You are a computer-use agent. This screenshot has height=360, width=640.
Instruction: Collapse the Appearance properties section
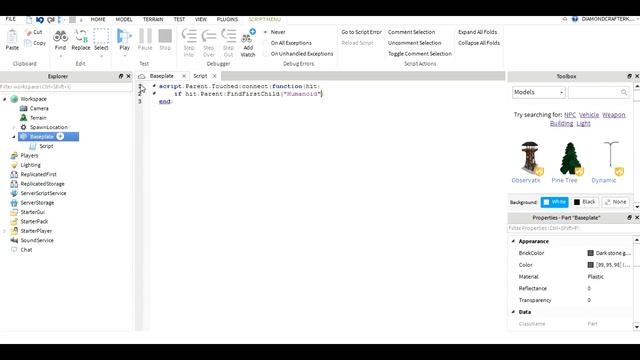pyautogui.click(x=513, y=241)
